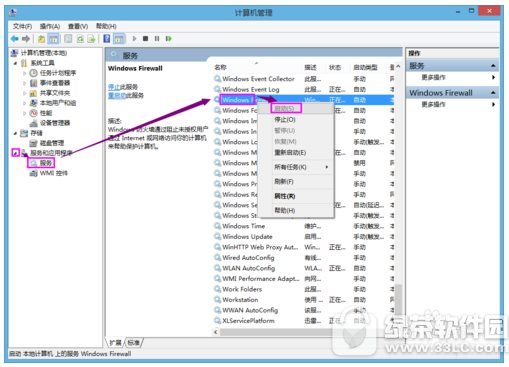Image resolution: width=509 pixels, height=367 pixels.
Task: Open 所有任务(K) submenu in the context menu
Action: tap(296, 167)
